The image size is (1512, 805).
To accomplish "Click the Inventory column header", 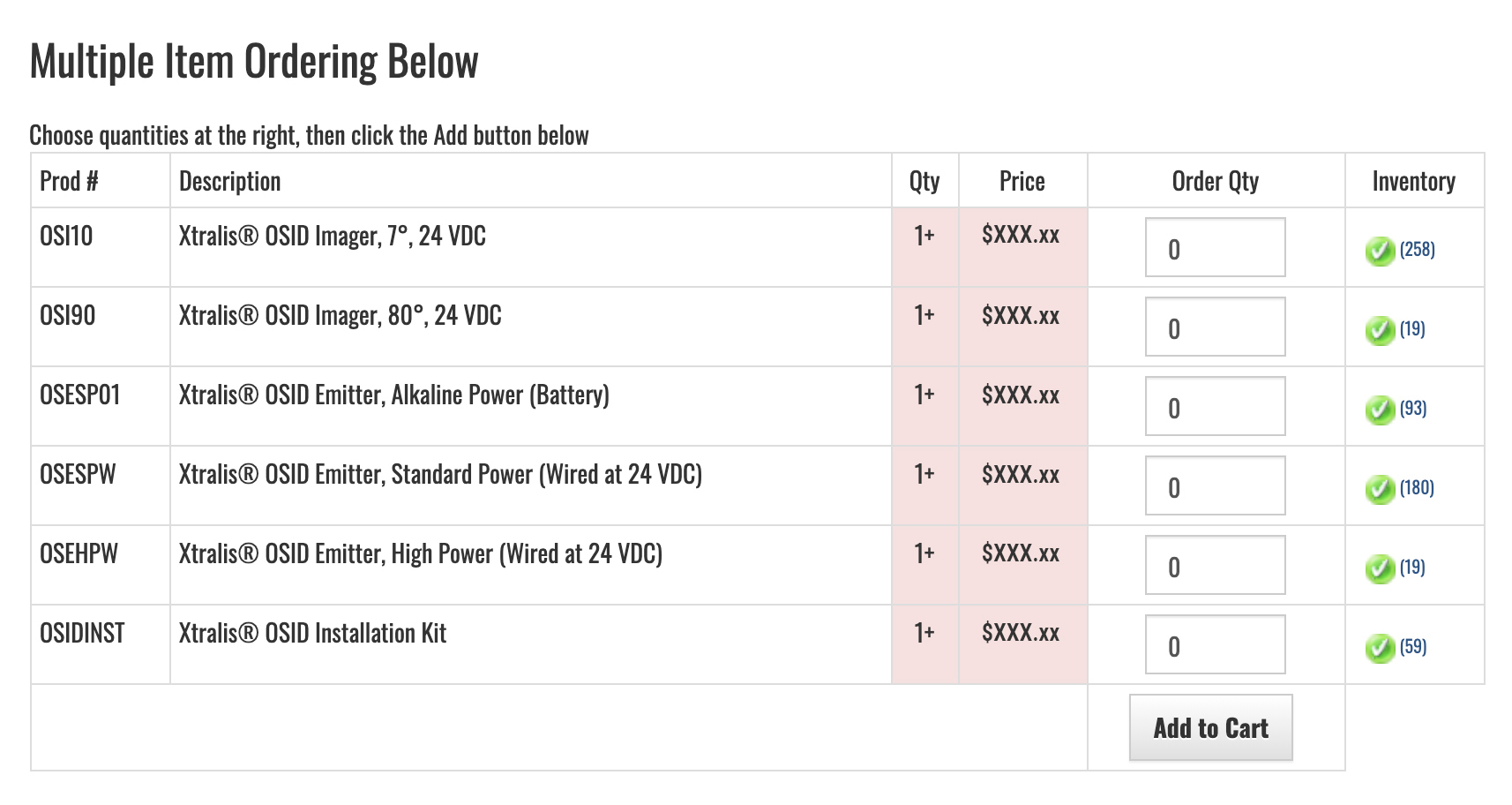I will click(1413, 181).
